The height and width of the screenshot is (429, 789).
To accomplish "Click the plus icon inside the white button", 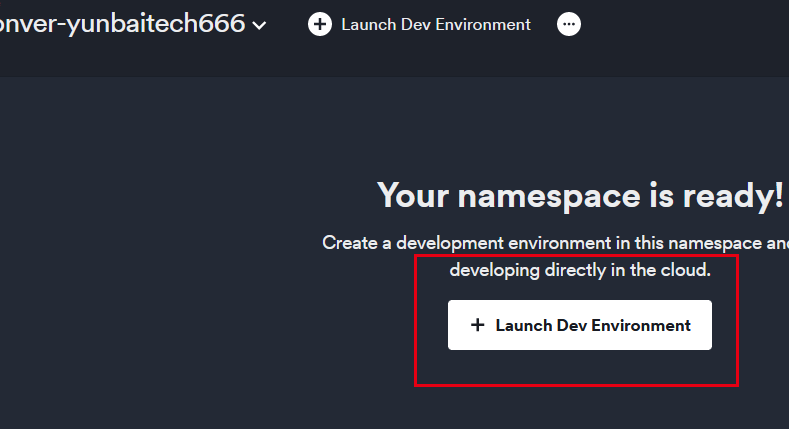I will click(x=477, y=325).
